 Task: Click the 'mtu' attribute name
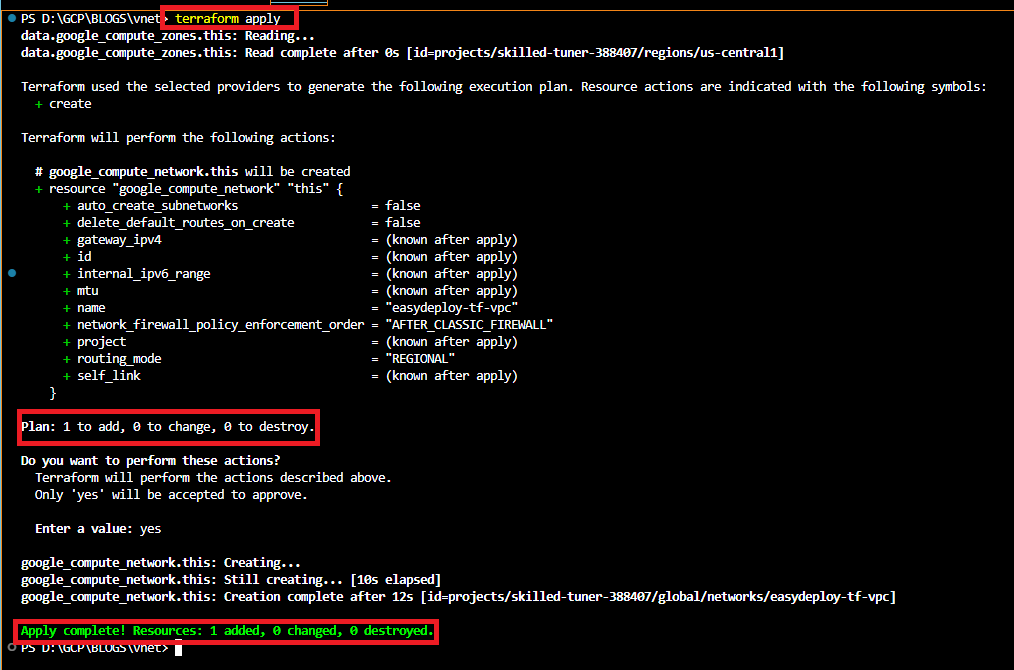coord(87,291)
